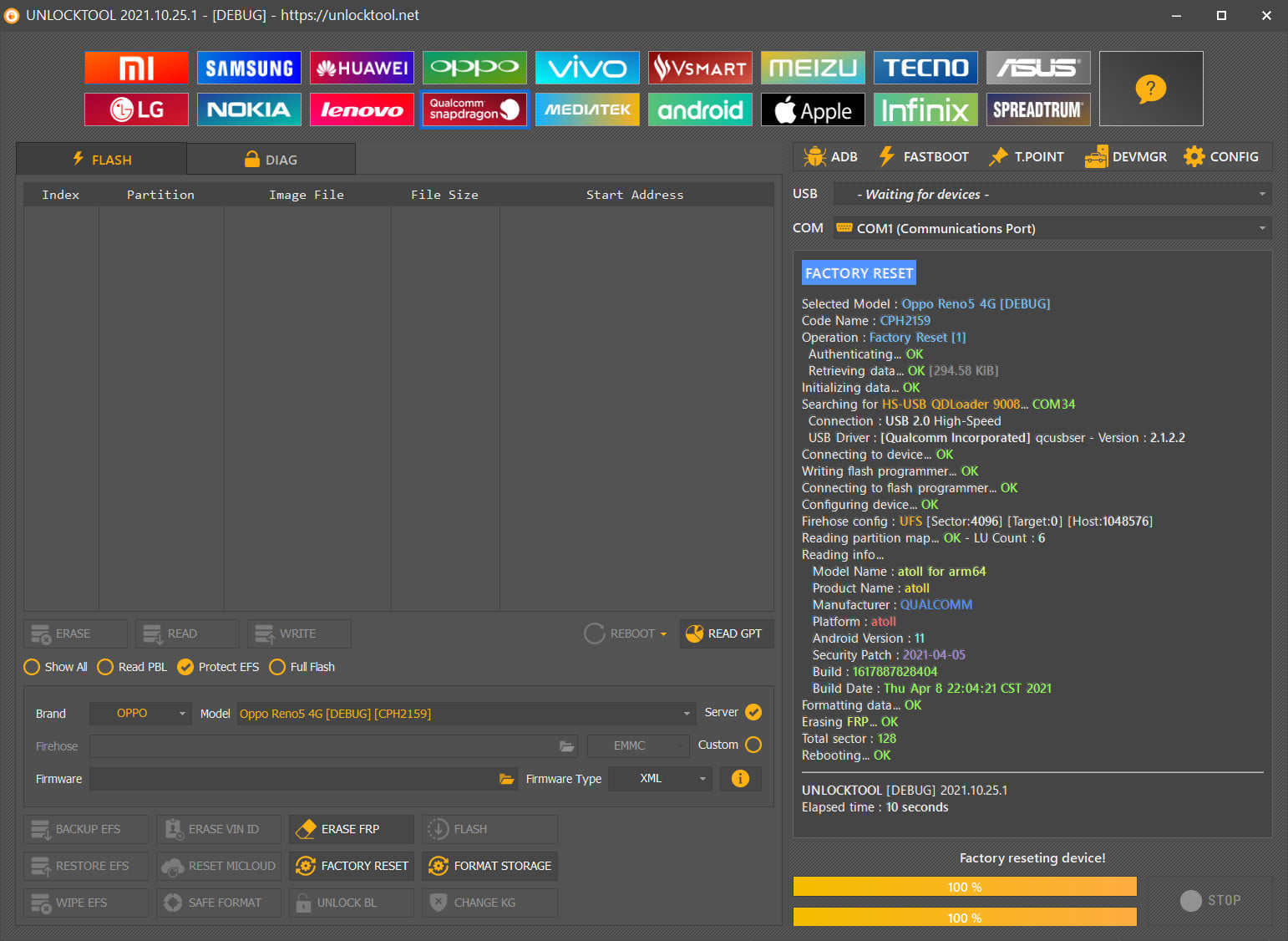
Task: Click the STOP button
Action: point(1209,900)
